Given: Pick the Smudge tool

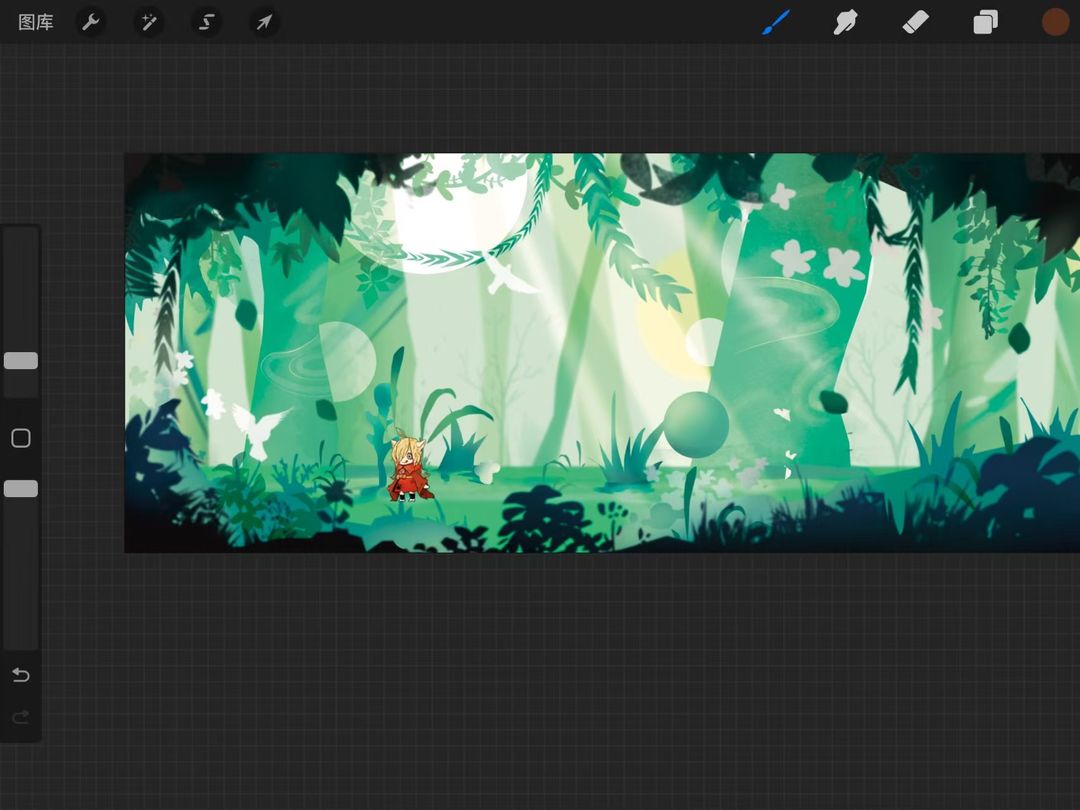Looking at the screenshot, I should click(846, 22).
